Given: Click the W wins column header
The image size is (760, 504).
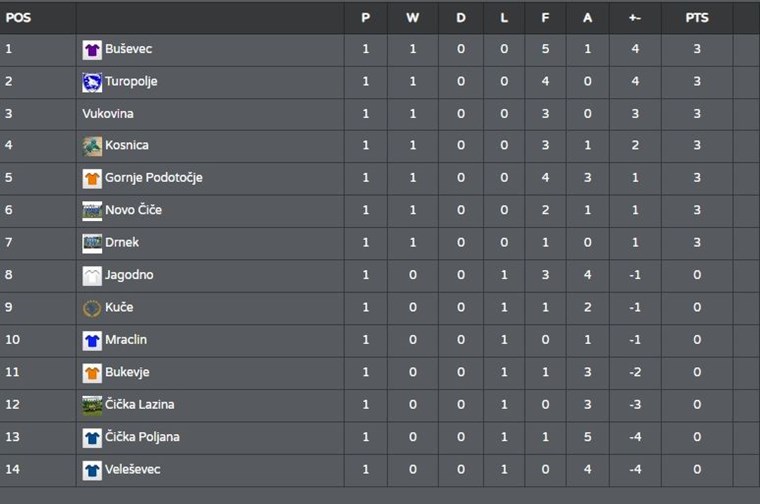Looking at the screenshot, I should pos(412,18).
